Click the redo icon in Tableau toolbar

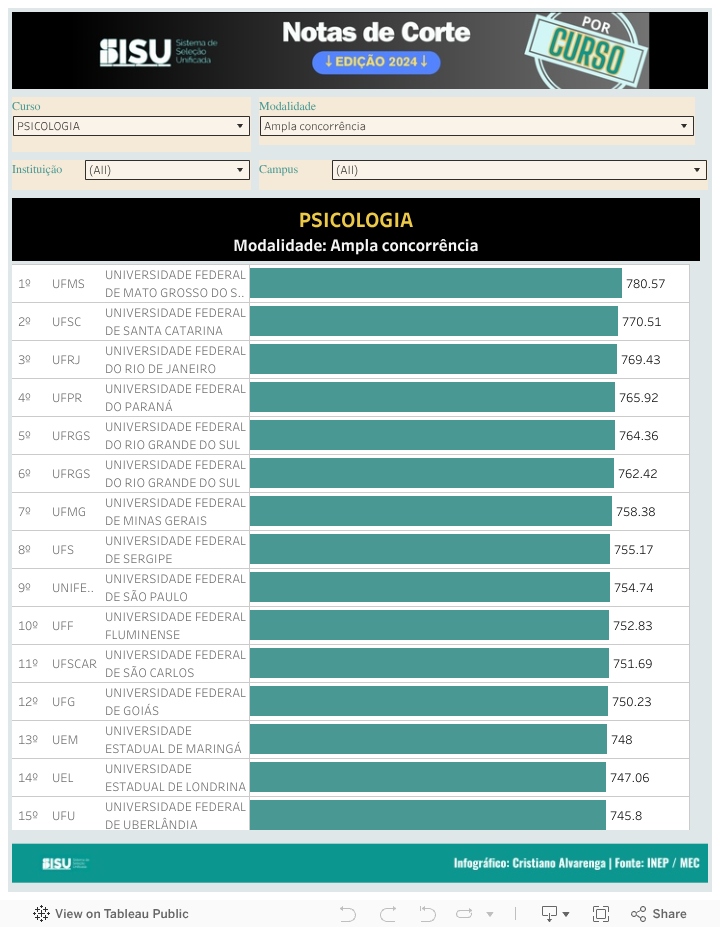point(388,913)
